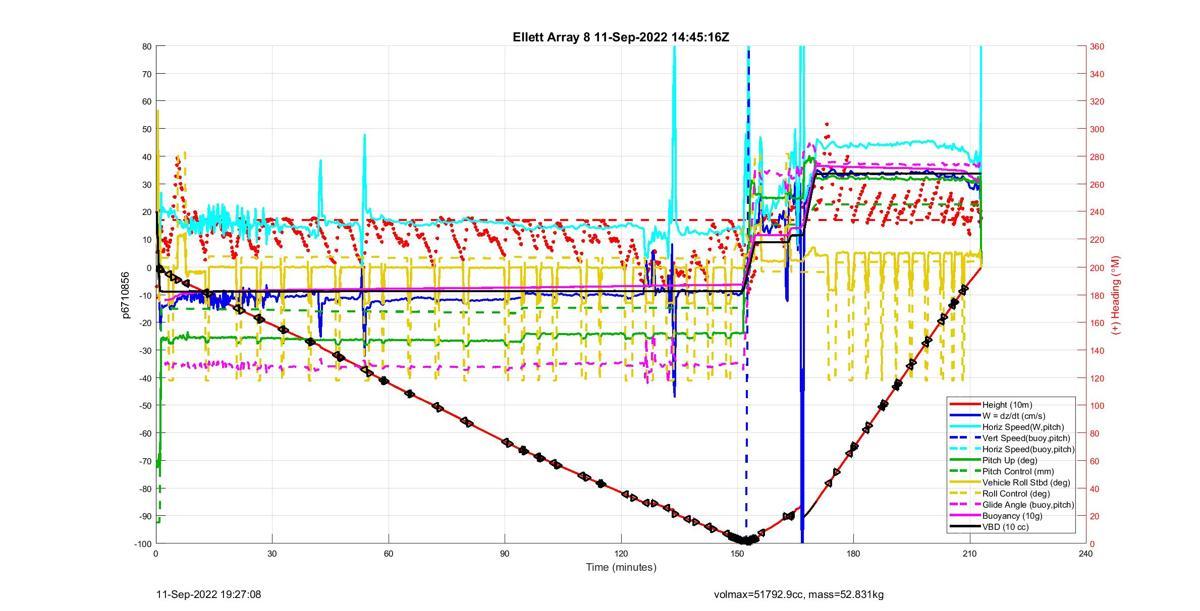
Task: Click the right-axis tick label "140"
Action: [1097, 351]
